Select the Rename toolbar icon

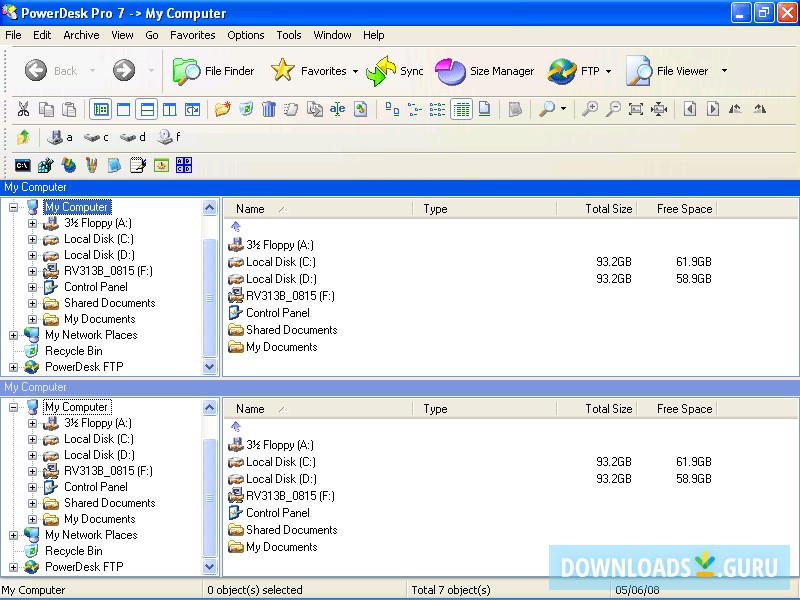[338, 109]
